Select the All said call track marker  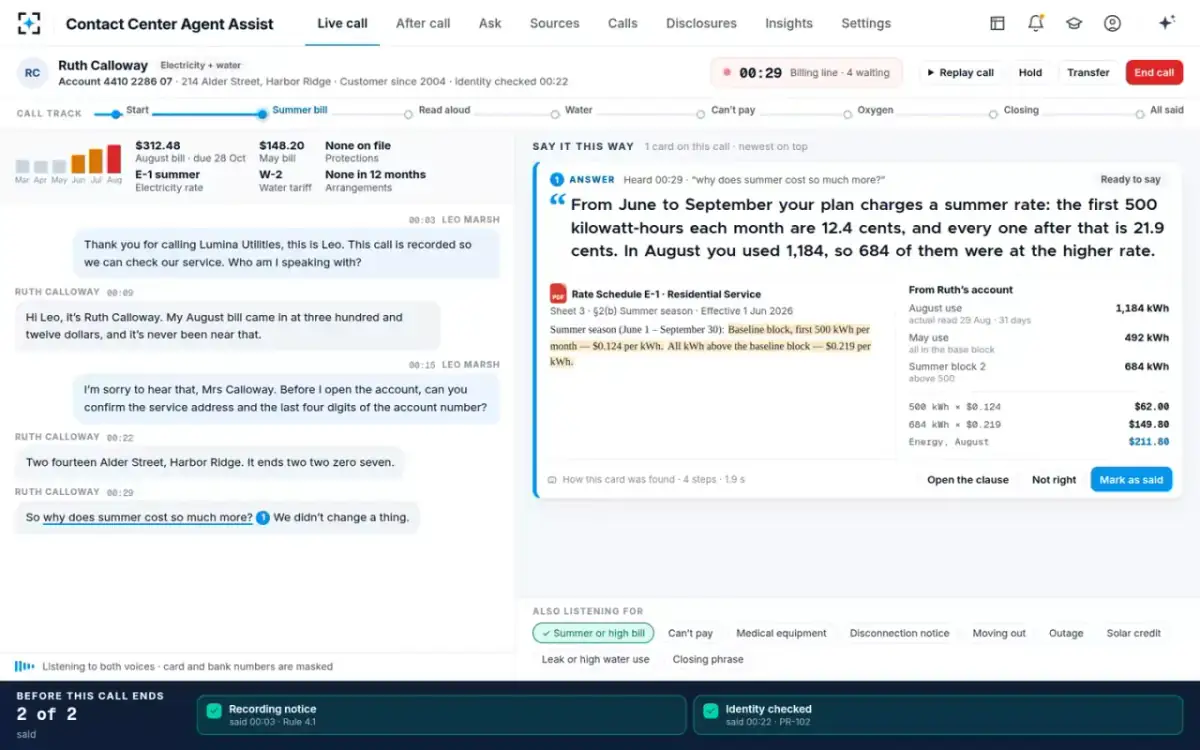1139,114
